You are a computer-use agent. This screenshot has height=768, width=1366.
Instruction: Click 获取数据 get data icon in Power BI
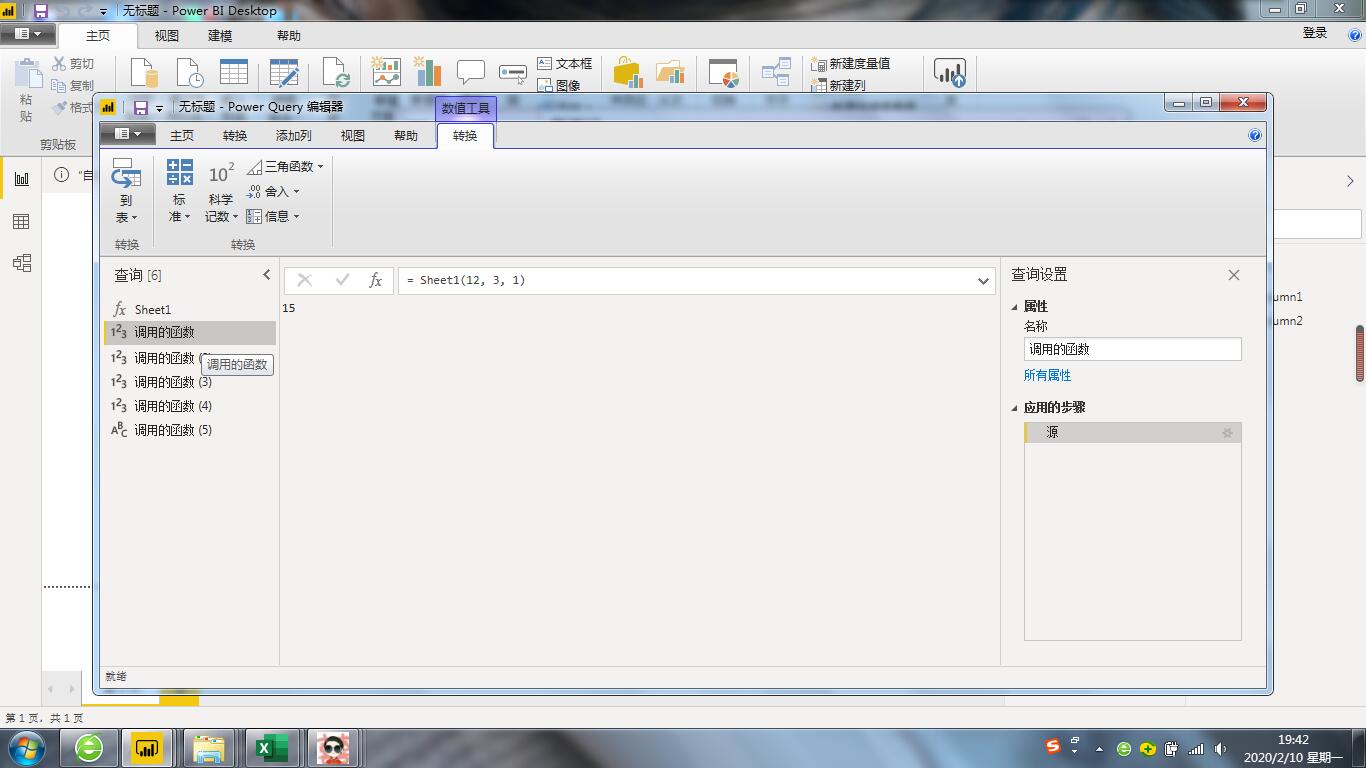point(145,73)
